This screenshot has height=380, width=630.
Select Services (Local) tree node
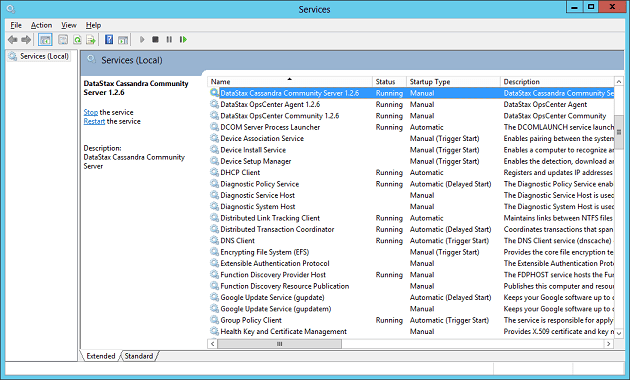pyautogui.click(x=39, y=56)
